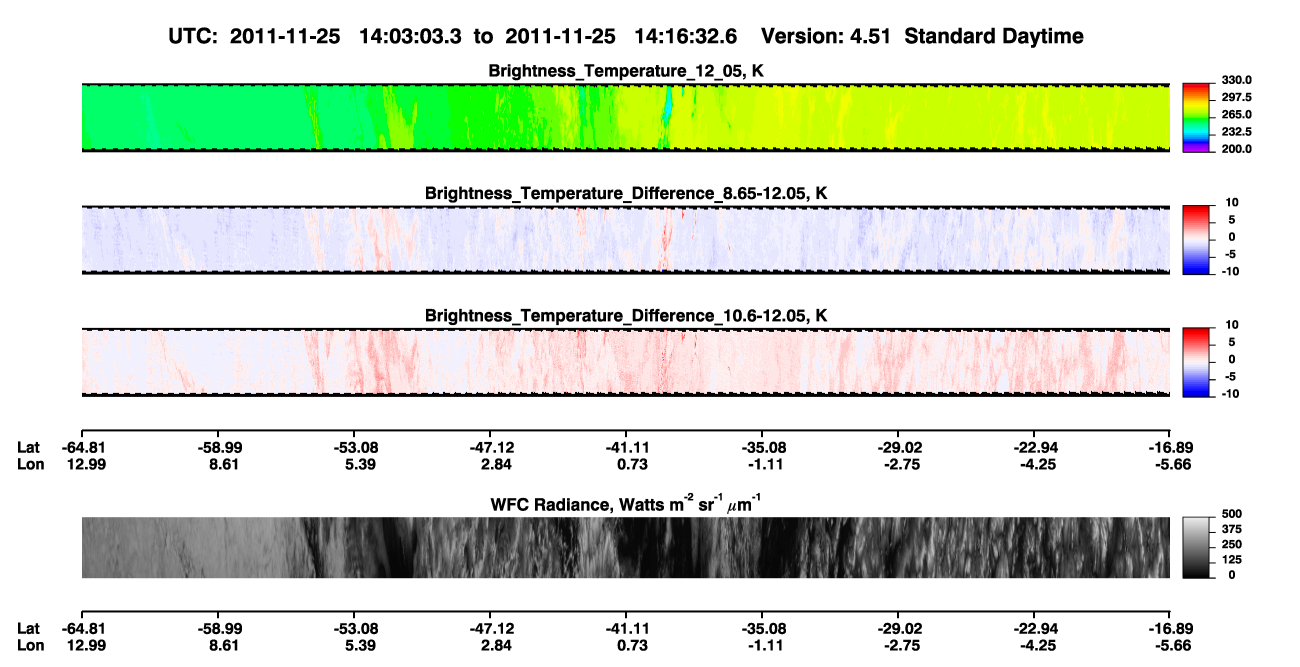
Task: Click upper axis latitude label -35.08
Action: (762, 447)
